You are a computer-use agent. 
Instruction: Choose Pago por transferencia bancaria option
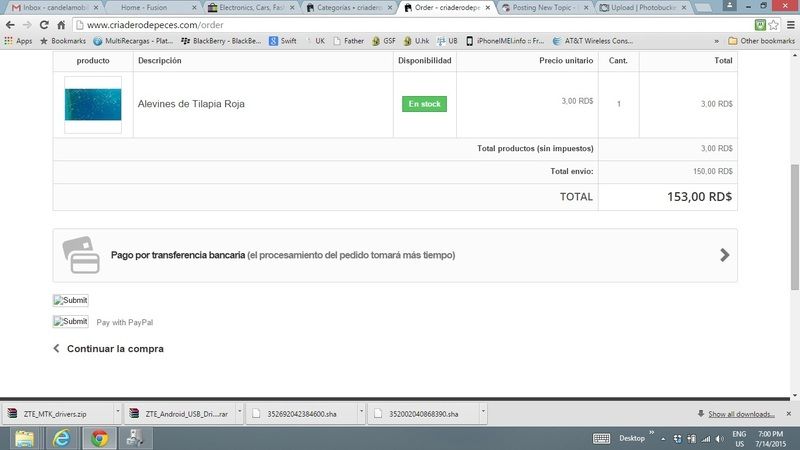395,255
